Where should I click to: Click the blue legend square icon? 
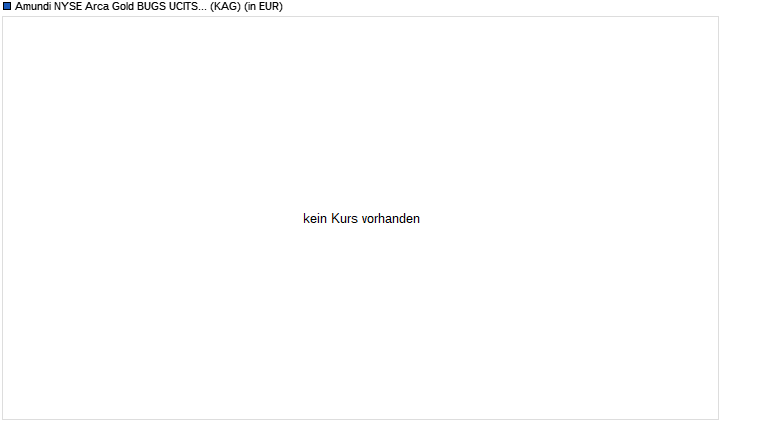[7, 6]
